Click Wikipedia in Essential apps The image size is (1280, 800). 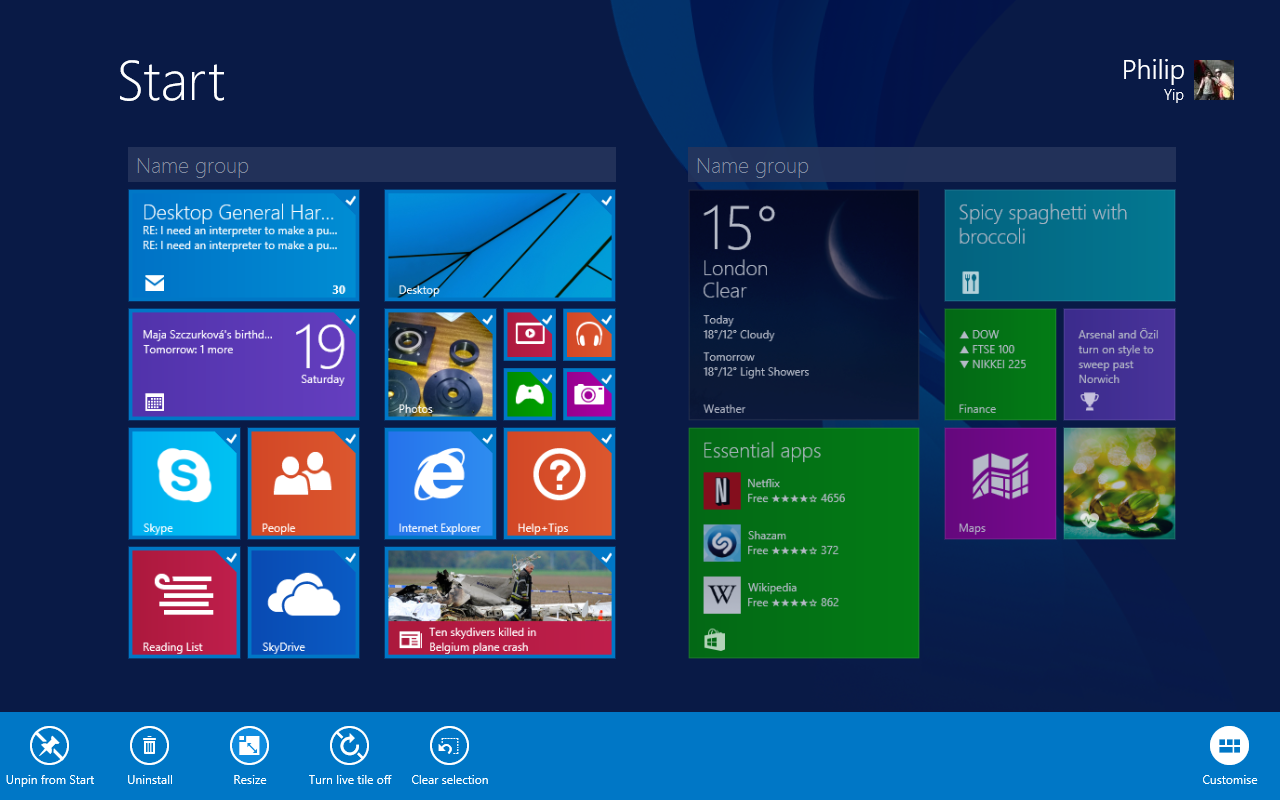pyautogui.click(x=771, y=595)
